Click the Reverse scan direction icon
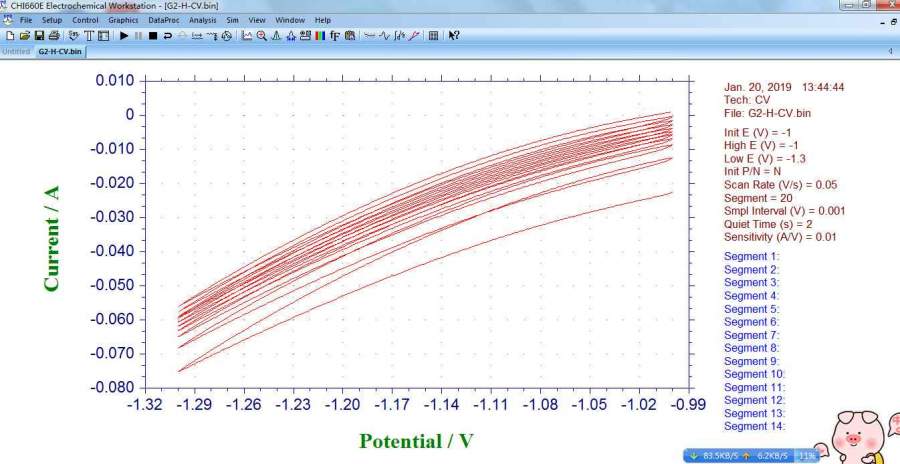Image resolution: width=900 pixels, height=464 pixels. [x=167, y=36]
